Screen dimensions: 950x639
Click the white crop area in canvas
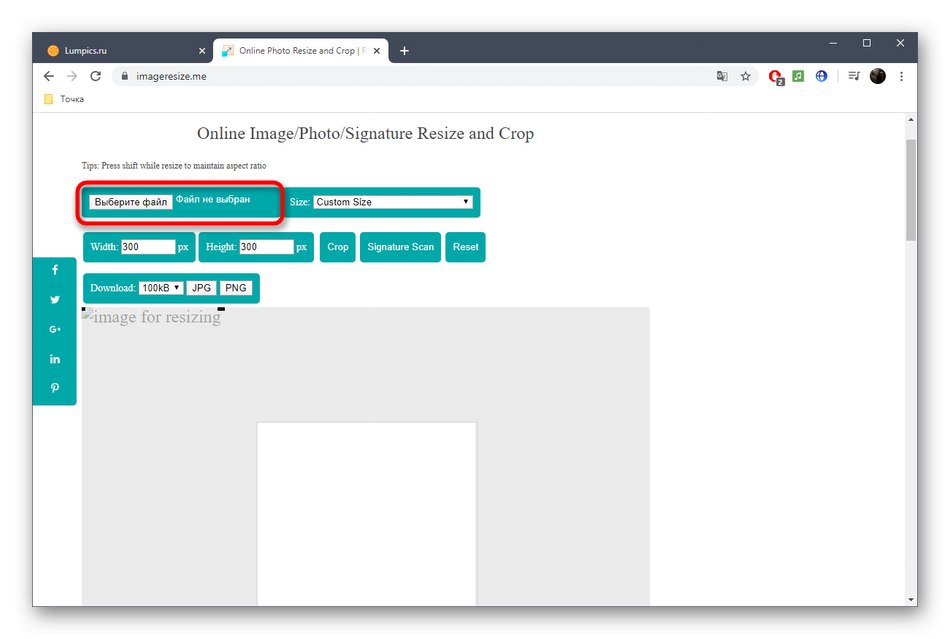click(367, 514)
